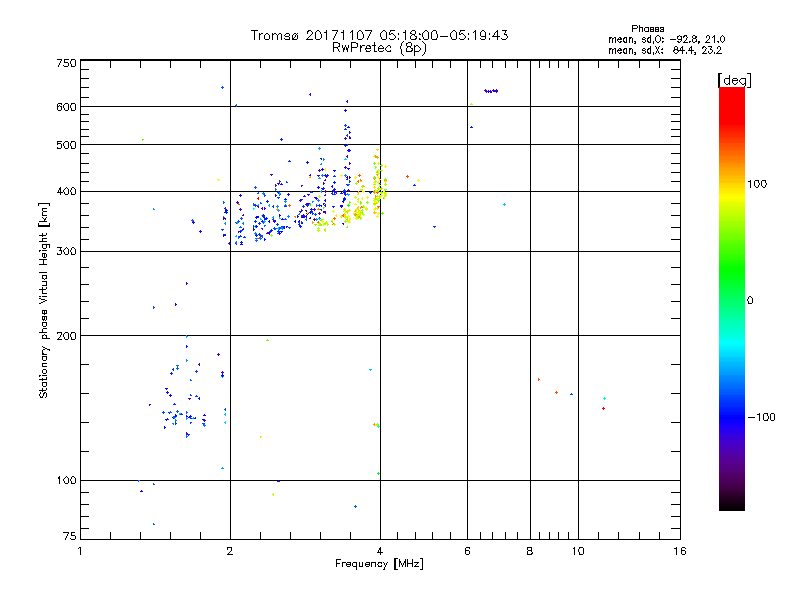Viewport: 800px width, 600px height.
Task: Click the x-axis tick label '10'
Action: [578, 551]
